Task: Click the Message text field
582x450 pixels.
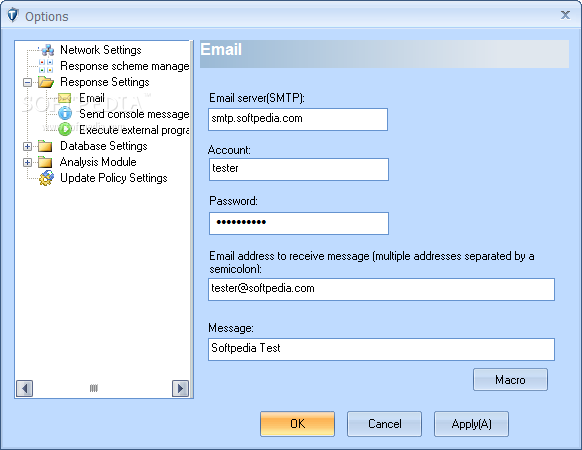Action: point(382,349)
